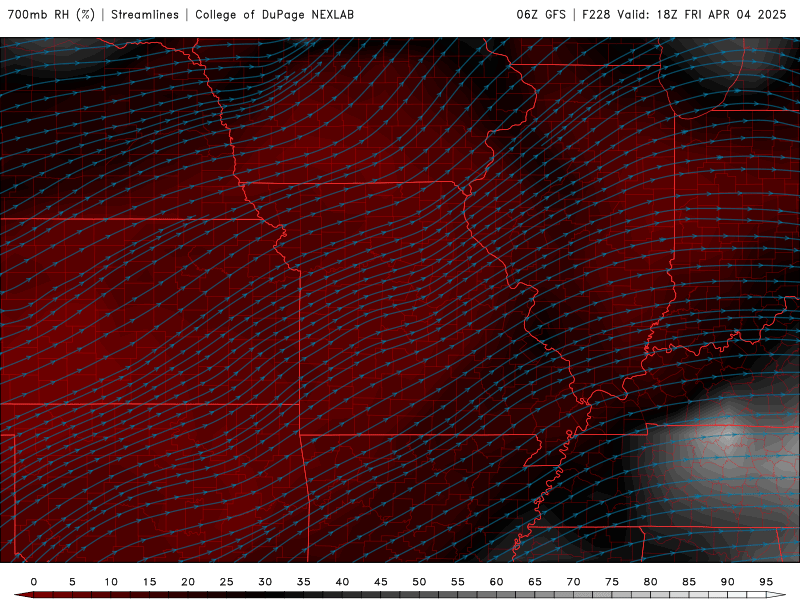Click the '40' label on color scale
This screenshot has width=800, height=600.
[x=342, y=582]
